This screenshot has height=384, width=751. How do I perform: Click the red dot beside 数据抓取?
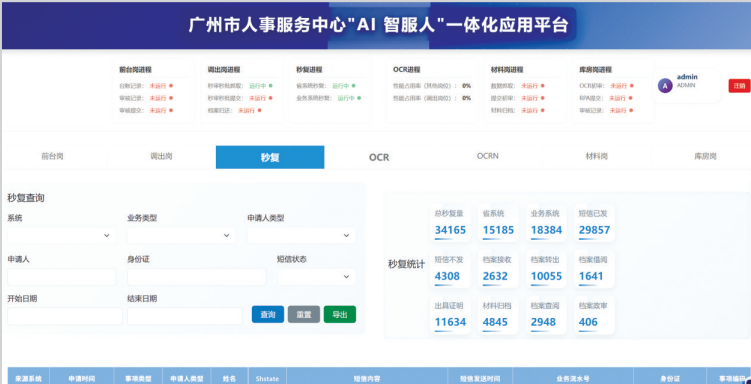tap(542, 86)
